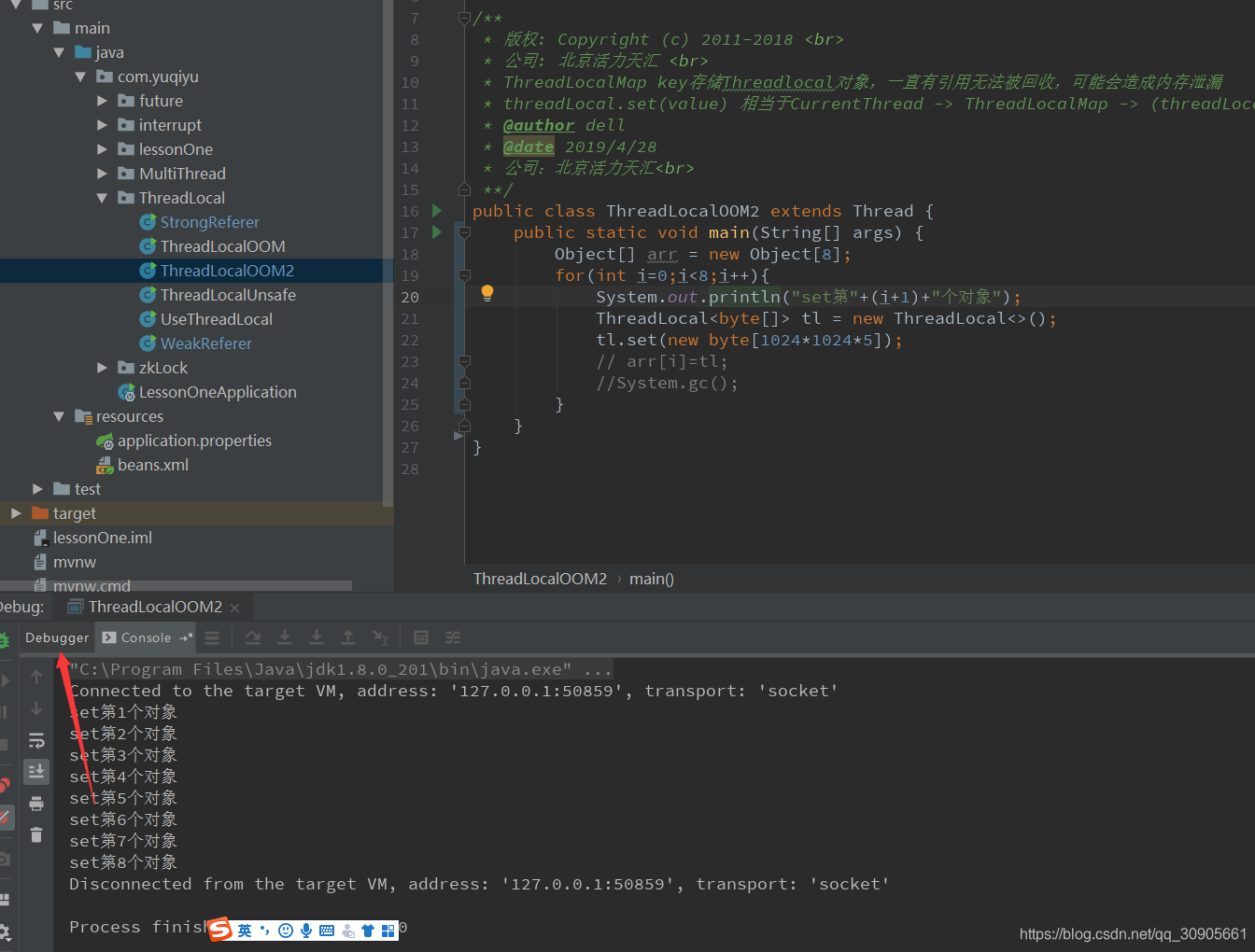This screenshot has width=1255, height=952.
Task: Expand the target folder
Action: 16,513
